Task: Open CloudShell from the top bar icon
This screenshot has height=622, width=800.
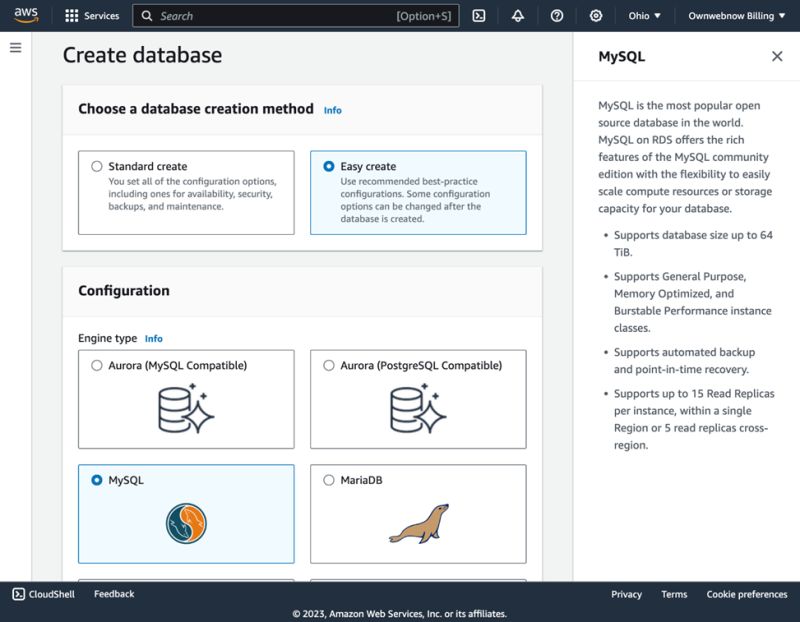Action: click(x=479, y=16)
